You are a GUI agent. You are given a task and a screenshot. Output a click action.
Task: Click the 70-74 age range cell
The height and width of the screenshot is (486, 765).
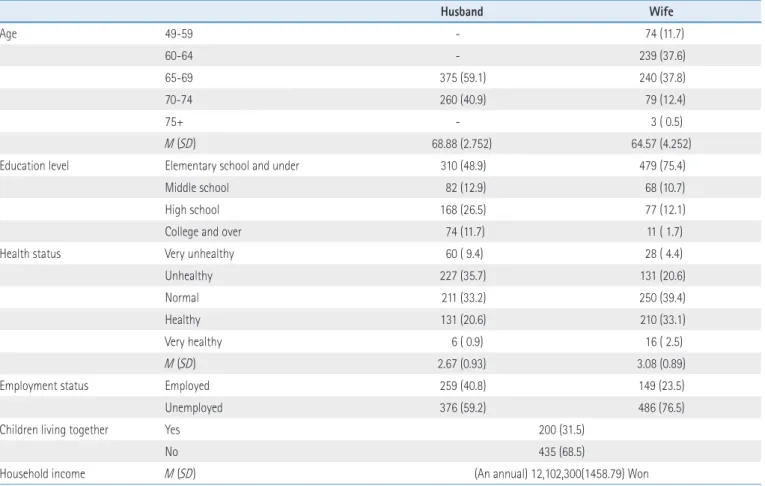(x=179, y=100)
